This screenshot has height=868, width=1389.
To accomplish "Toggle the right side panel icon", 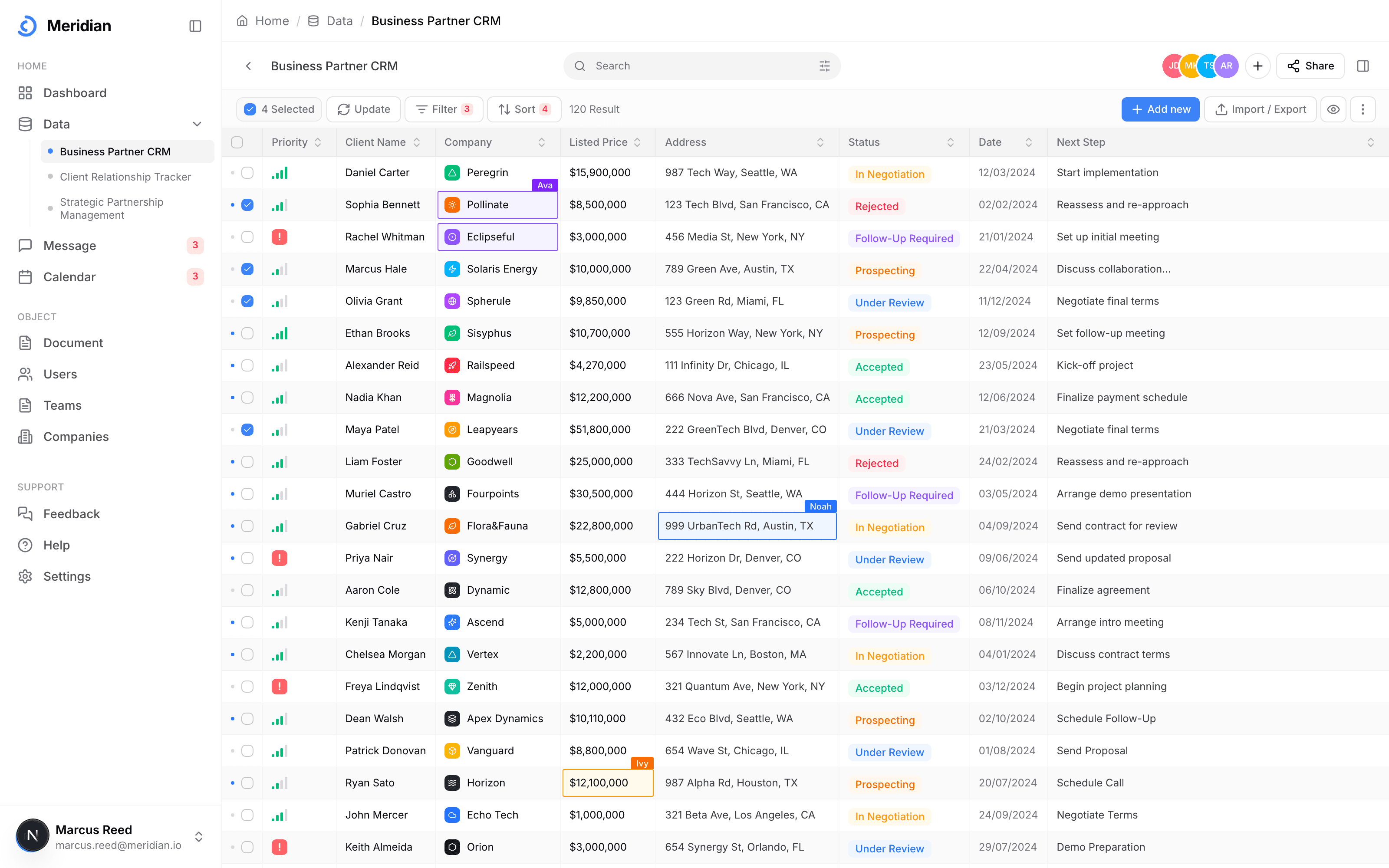I will click(x=1363, y=66).
